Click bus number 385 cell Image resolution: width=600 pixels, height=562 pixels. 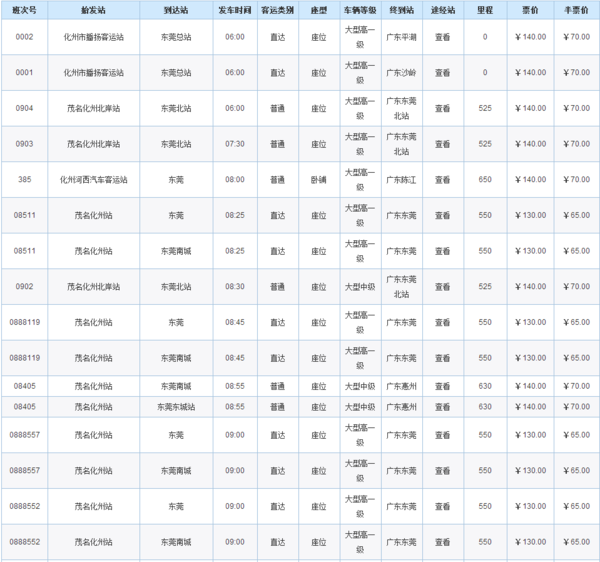click(x=25, y=179)
